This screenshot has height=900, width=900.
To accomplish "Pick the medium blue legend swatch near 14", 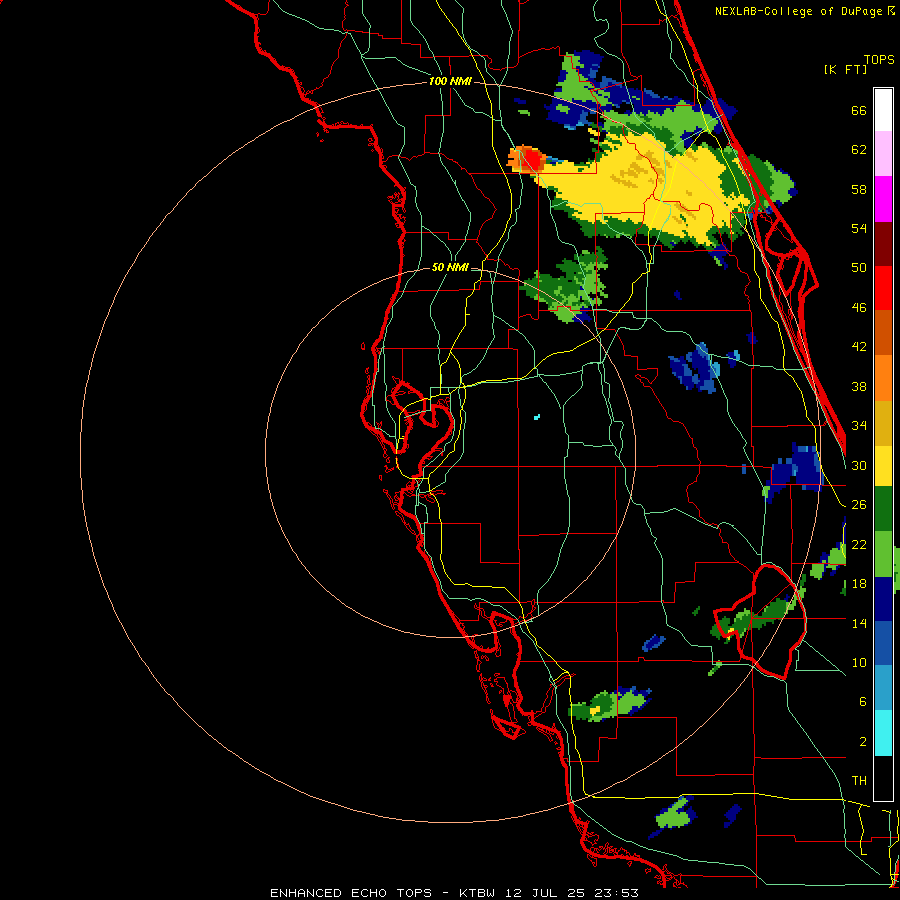I will (x=883, y=643).
